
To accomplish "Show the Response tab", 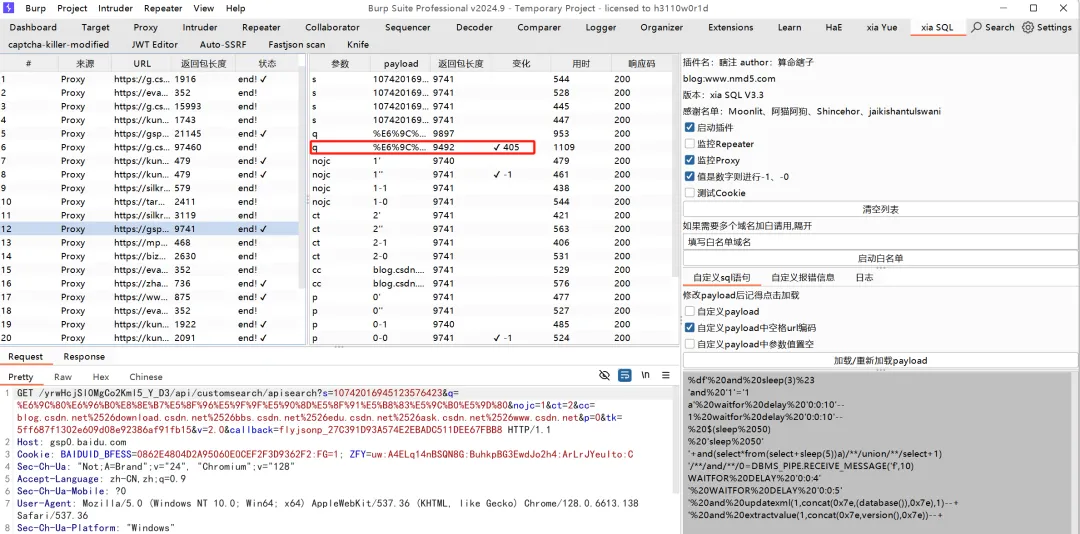I will tap(84, 356).
